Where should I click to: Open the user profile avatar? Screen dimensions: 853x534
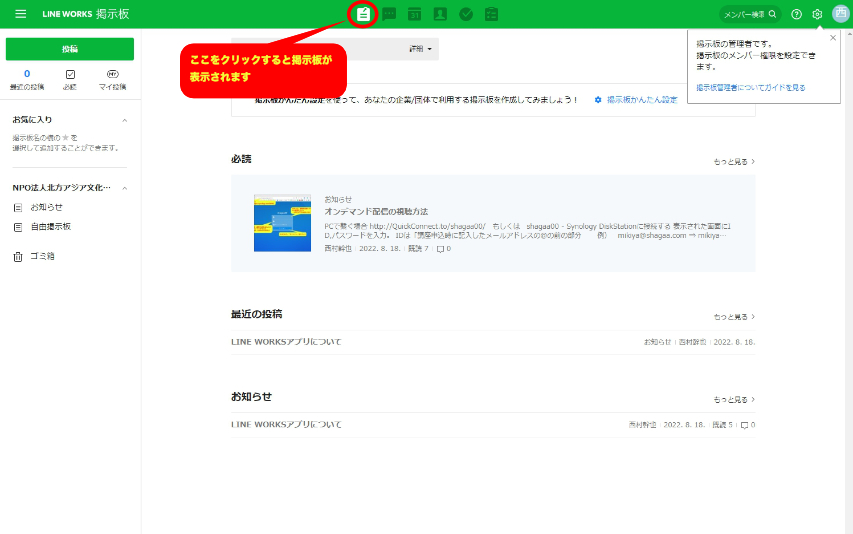840,14
